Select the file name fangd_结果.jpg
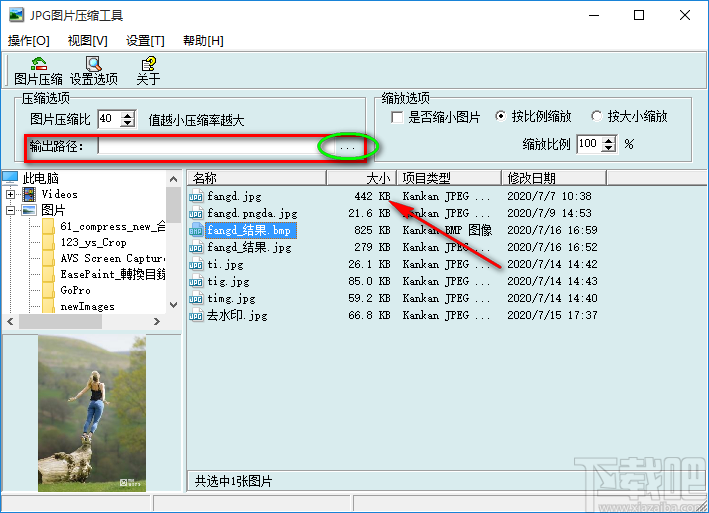The width and height of the screenshot is (709, 513). pyautogui.click(x=249, y=247)
